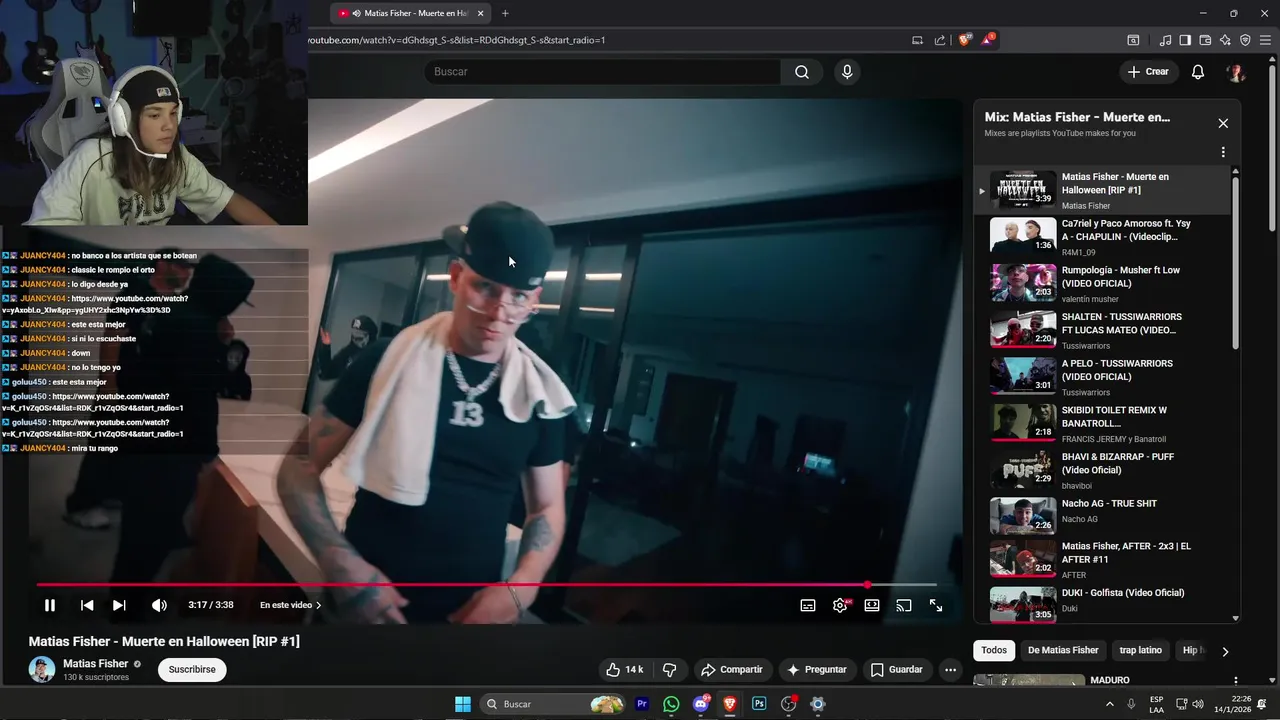Screen dimensions: 1280x720
Task: Play 'CHAPULIN' by Ca7riel y Paco Amoroso
Action: (1102, 237)
